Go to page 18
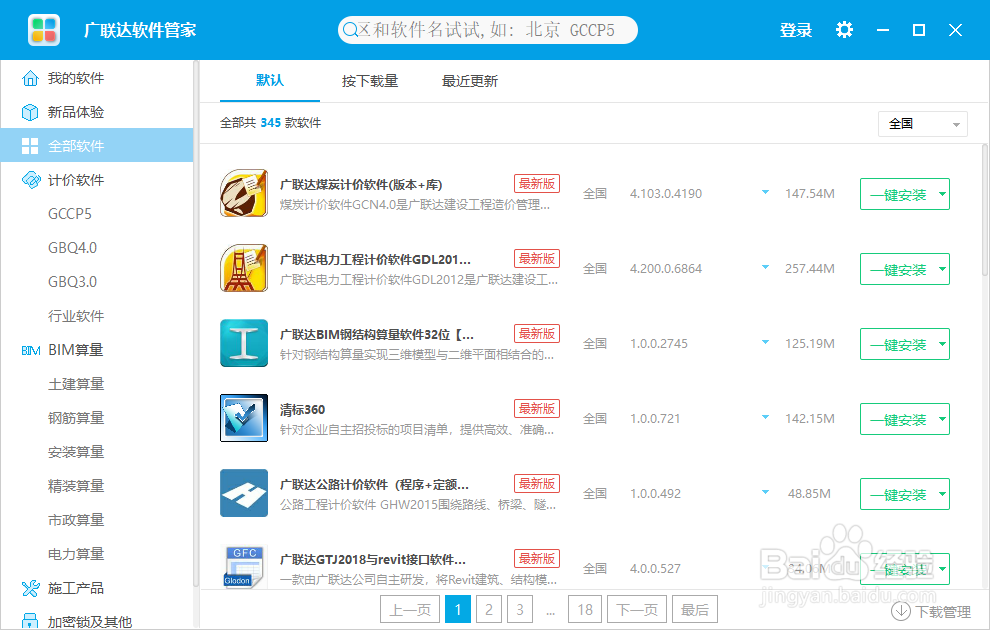 tap(585, 609)
